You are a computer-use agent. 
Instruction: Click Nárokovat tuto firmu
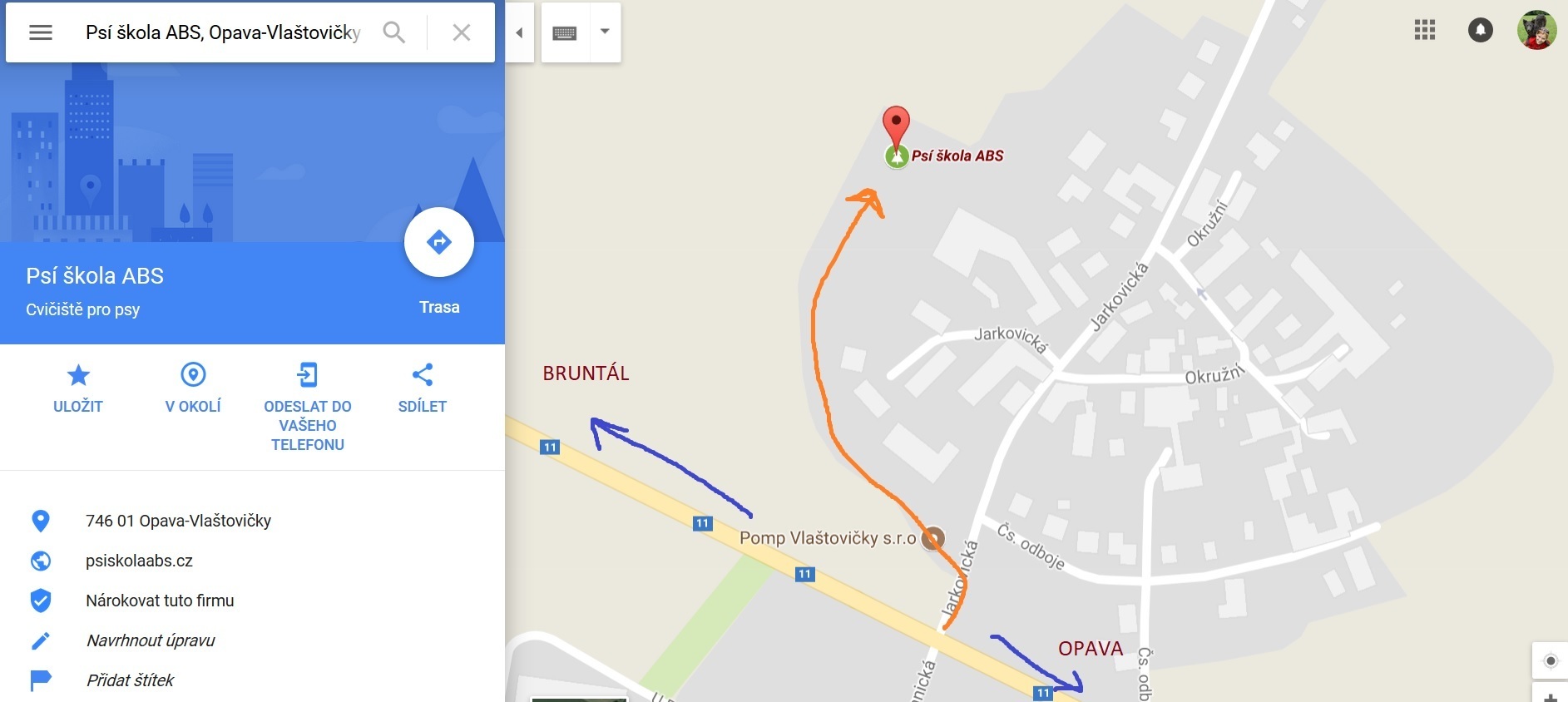[160, 601]
